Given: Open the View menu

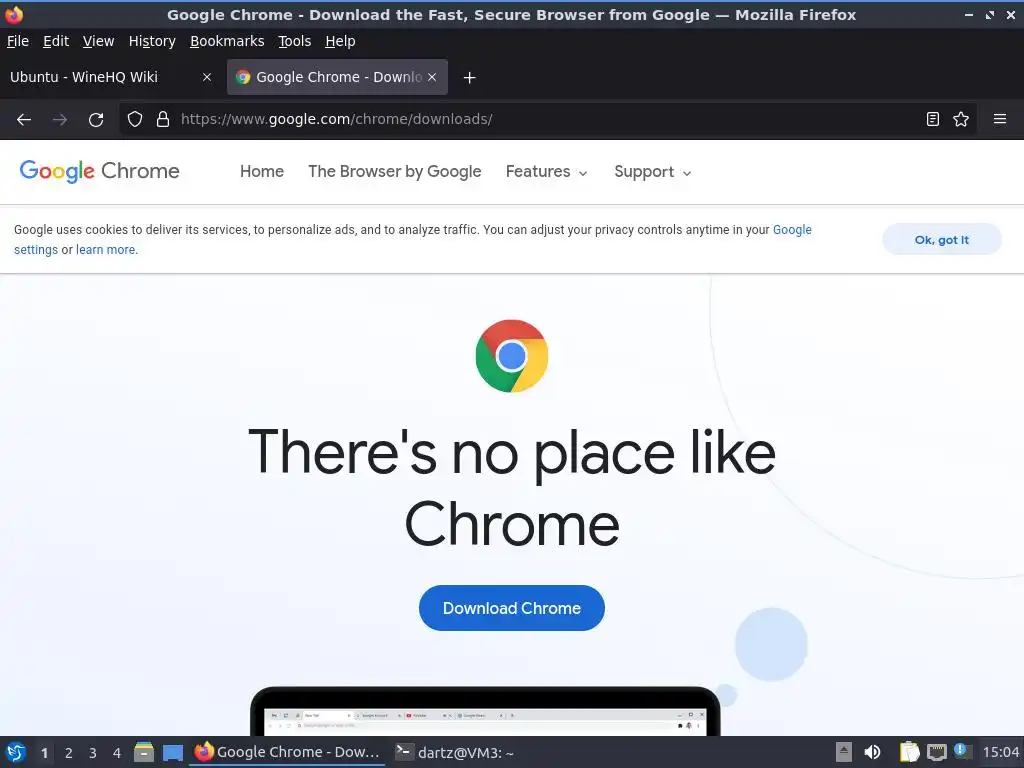Looking at the screenshot, I should click(x=98, y=41).
